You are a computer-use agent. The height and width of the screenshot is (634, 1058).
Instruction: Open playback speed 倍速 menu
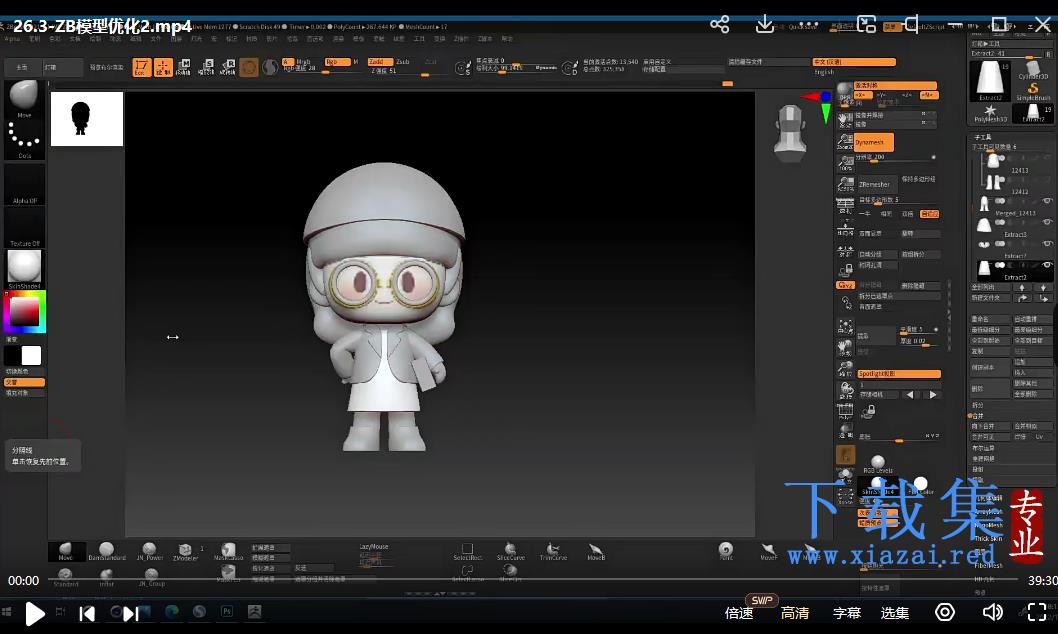pos(739,613)
